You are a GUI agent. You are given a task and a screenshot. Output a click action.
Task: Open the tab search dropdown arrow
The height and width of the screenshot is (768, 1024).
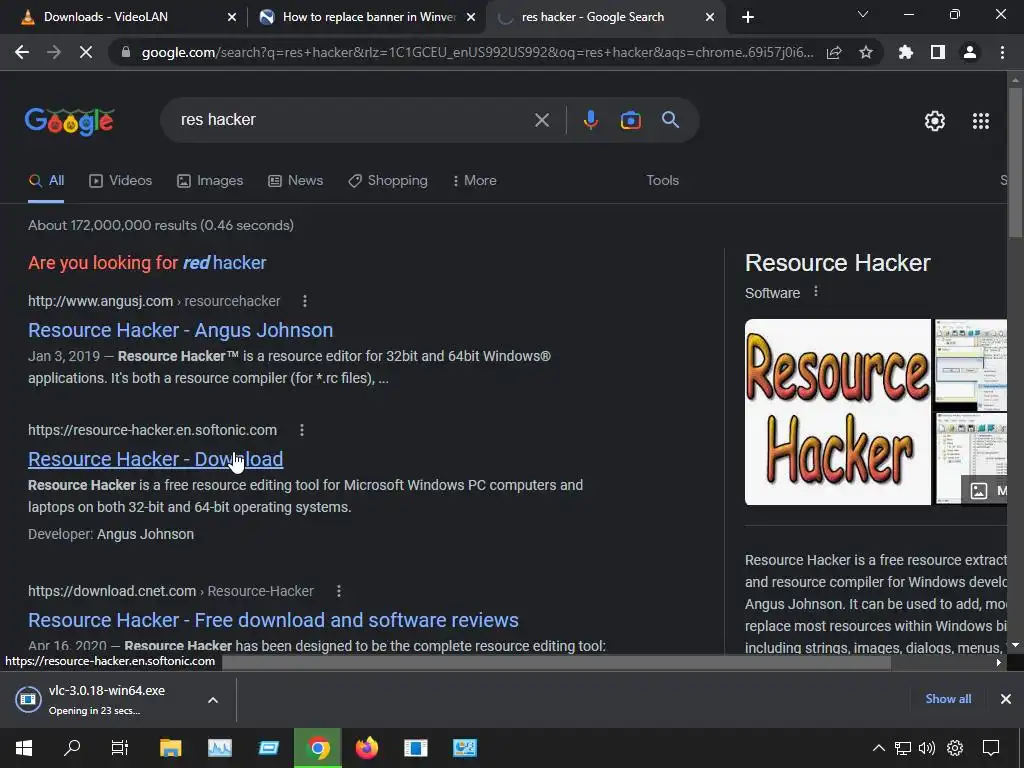point(863,14)
